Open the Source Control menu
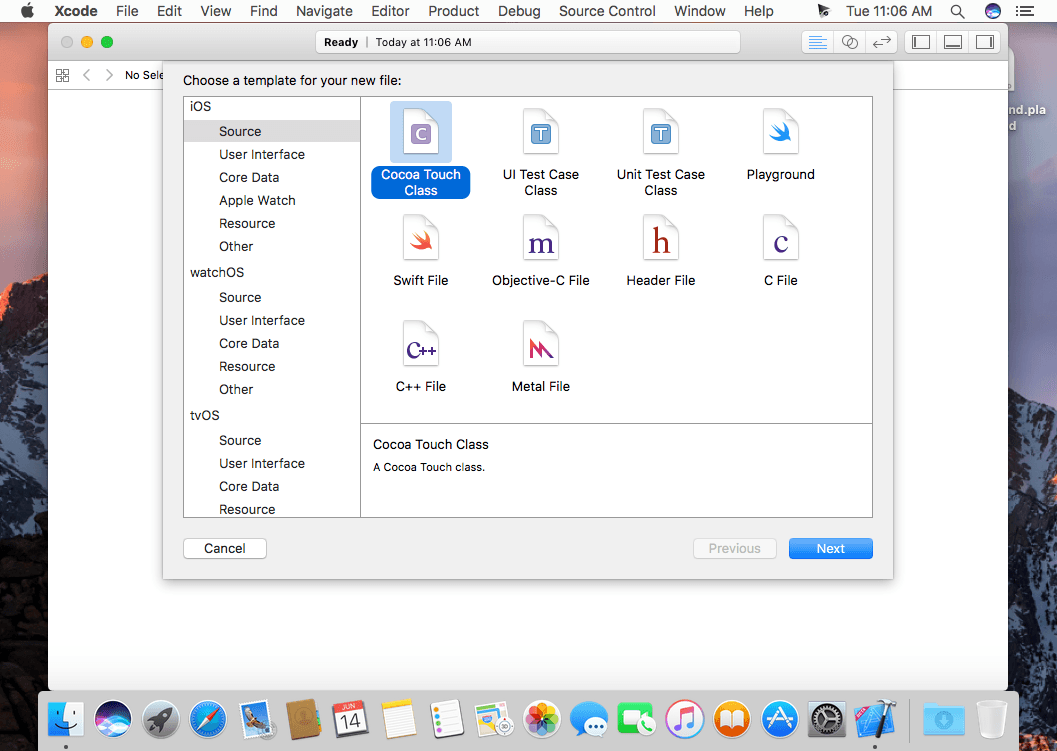Image resolution: width=1057 pixels, height=751 pixels. pos(607,11)
